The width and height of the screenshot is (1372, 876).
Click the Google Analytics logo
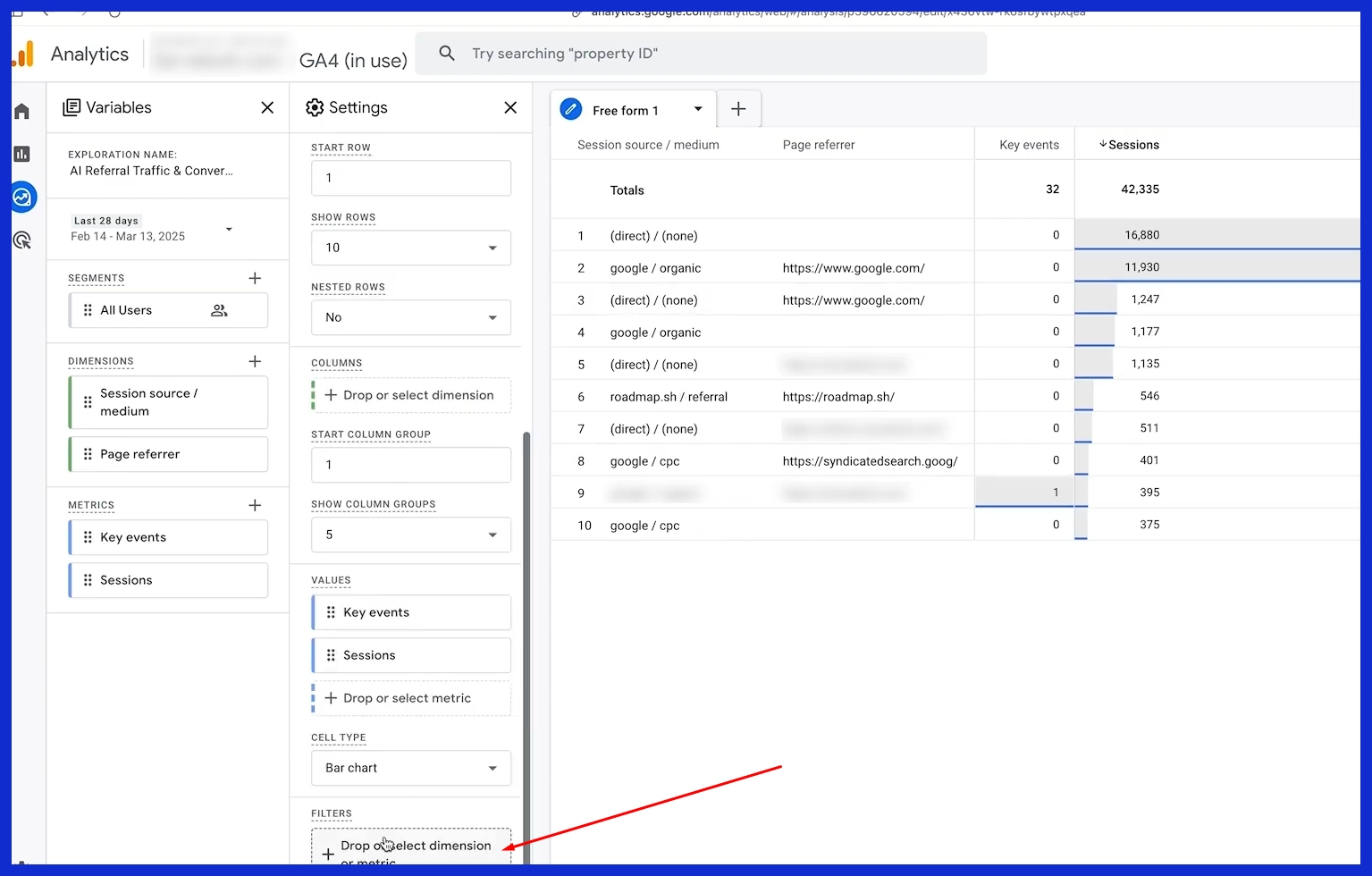click(24, 54)
